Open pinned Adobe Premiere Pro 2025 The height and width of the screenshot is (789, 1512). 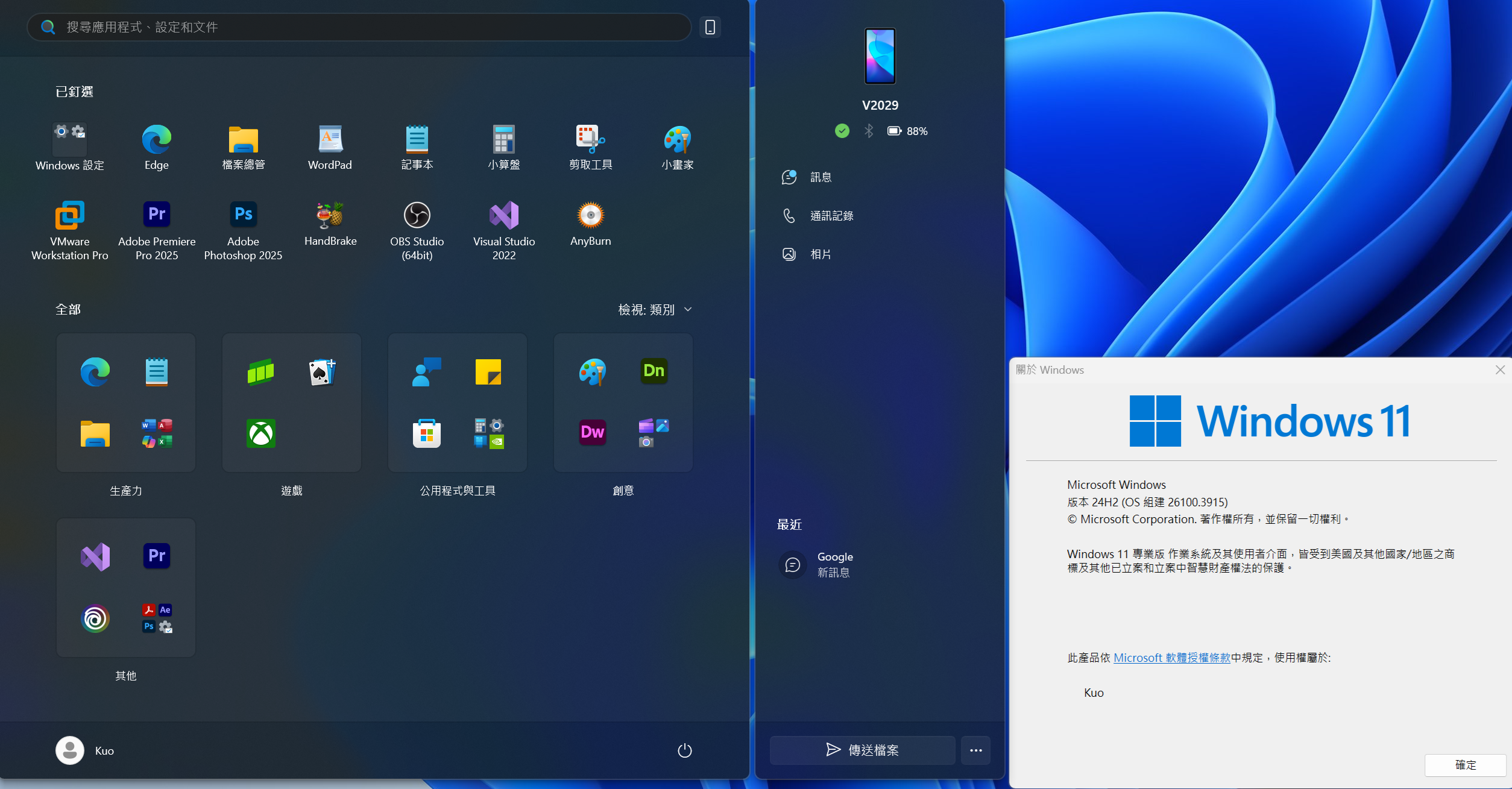tap(157, 230)
